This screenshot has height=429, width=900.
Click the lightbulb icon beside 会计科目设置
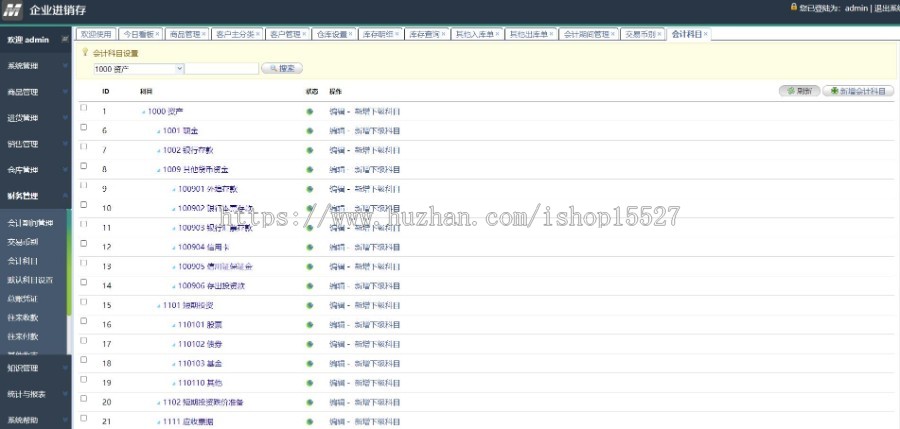point(86,52)
